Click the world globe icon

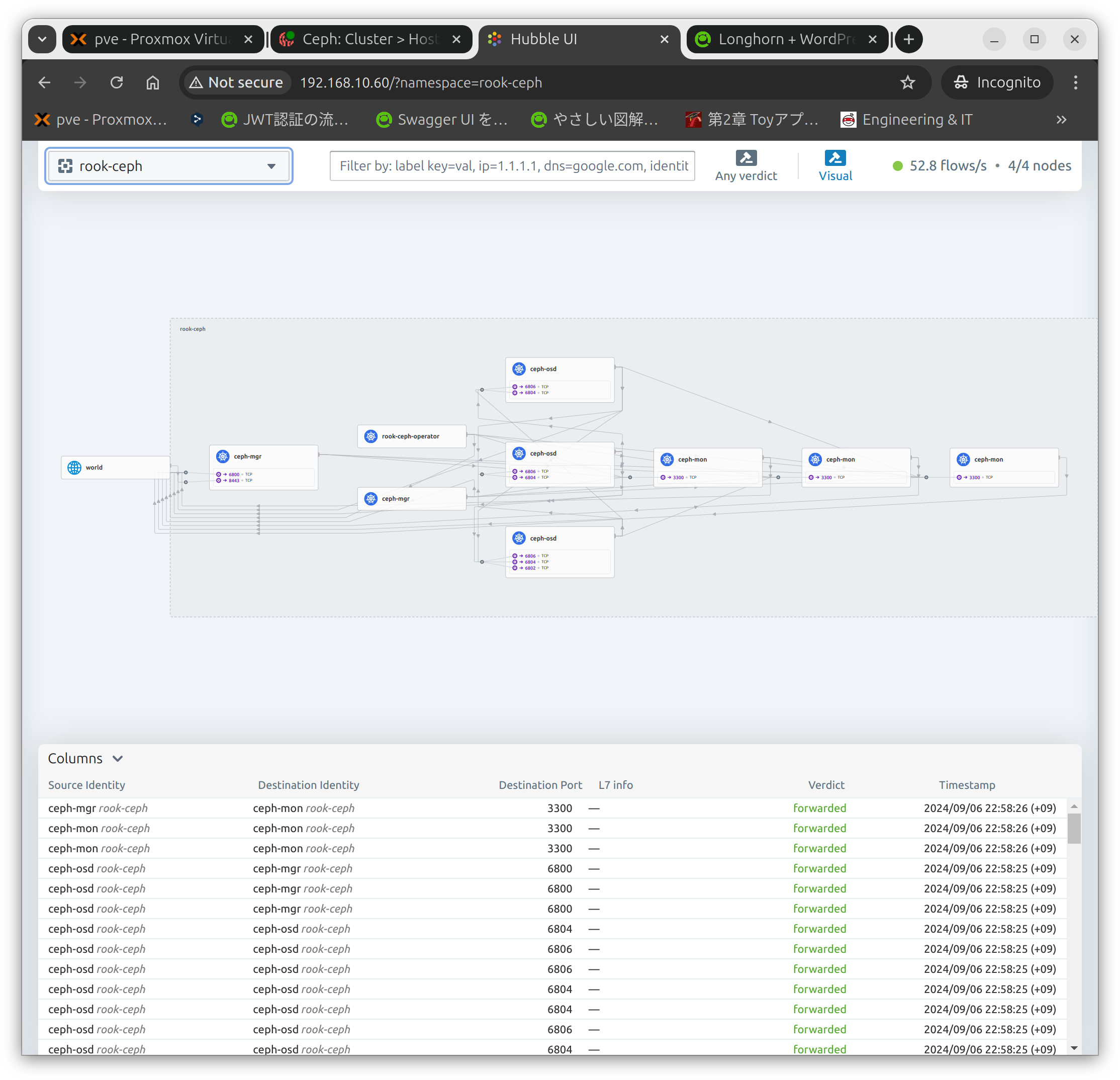point(74,468)
